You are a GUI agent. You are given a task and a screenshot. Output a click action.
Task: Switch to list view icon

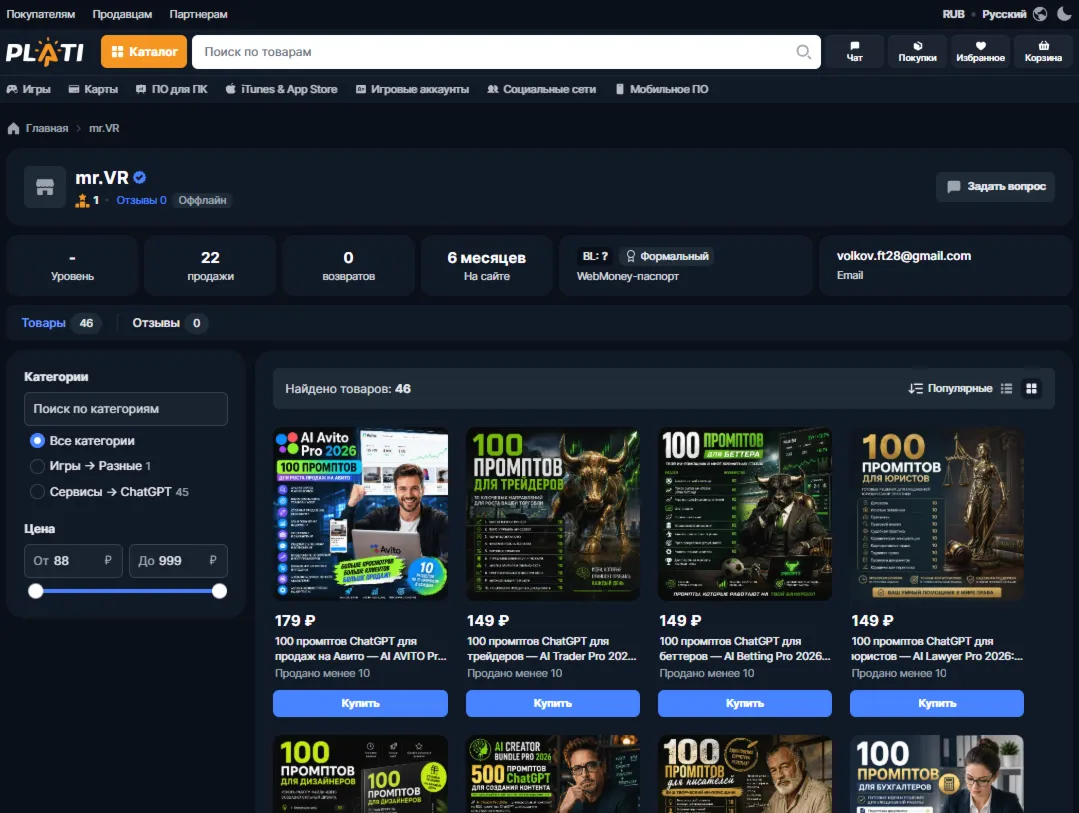click(1006, 388)
